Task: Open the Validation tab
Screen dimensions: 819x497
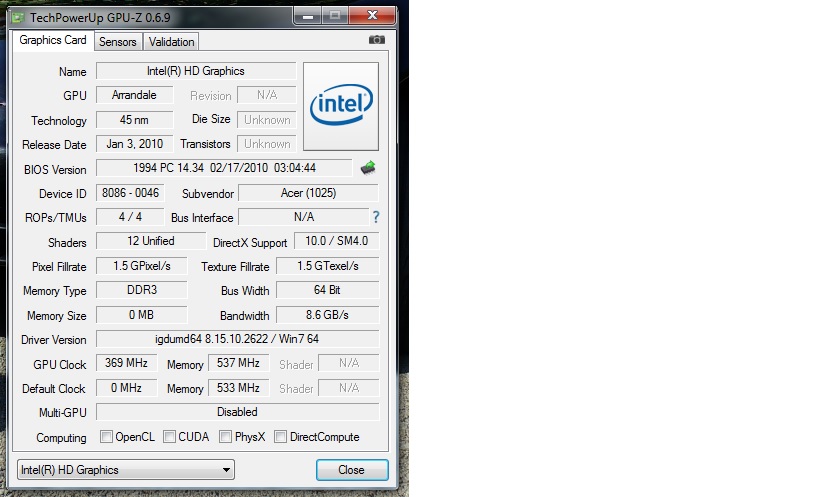Action: coord(171,42)
